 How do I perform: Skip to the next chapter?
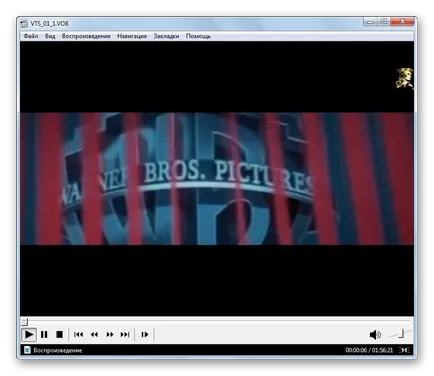pos(125,334)
